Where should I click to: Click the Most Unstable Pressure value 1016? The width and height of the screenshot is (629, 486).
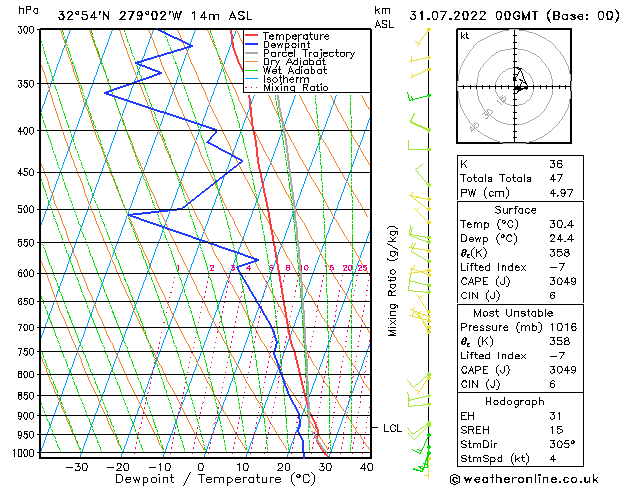point(563,327)
